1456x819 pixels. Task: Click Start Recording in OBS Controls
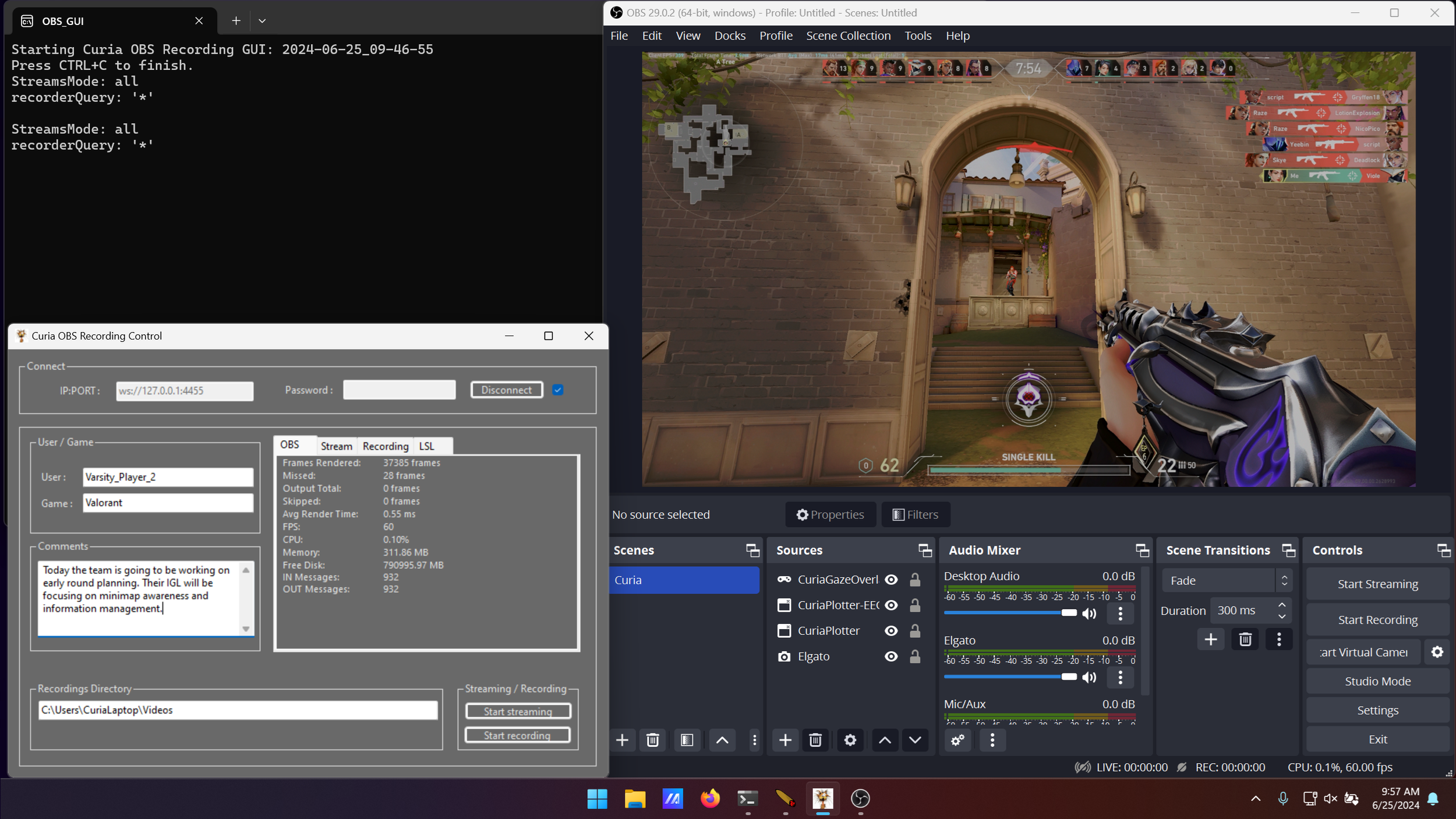coord(1377,619)
